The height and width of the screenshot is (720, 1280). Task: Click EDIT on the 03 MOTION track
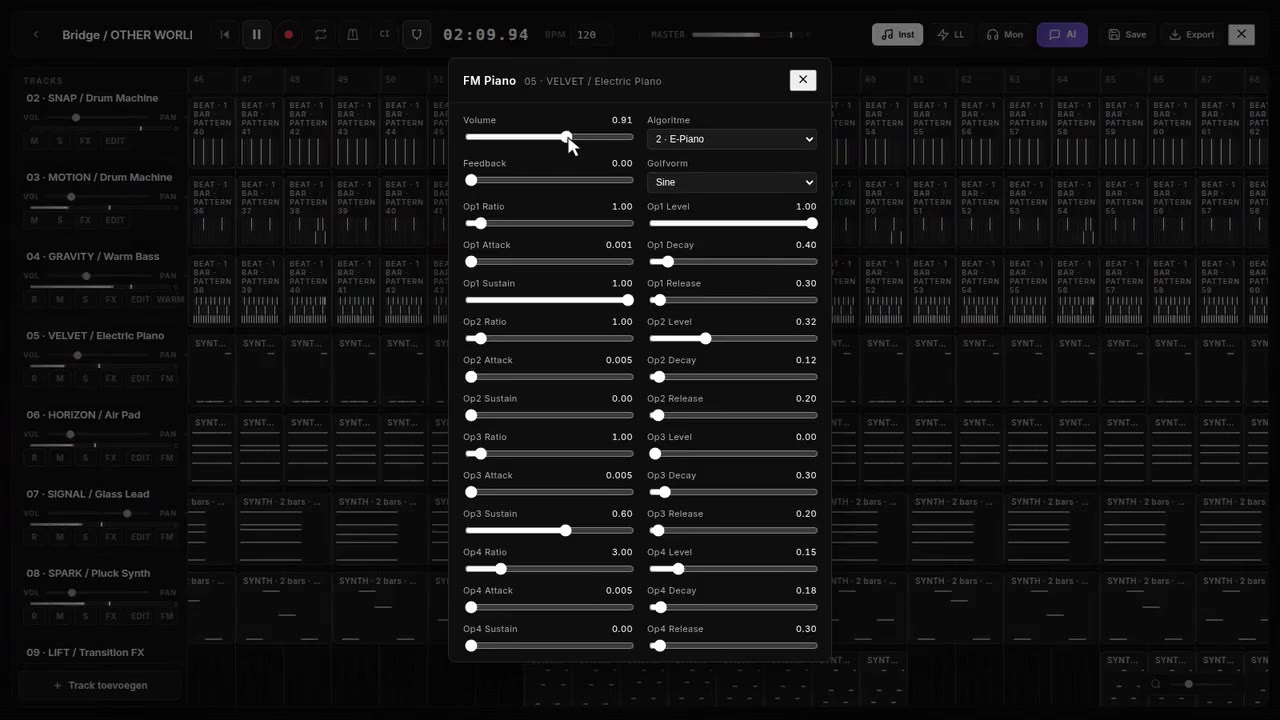click(115, 220)
